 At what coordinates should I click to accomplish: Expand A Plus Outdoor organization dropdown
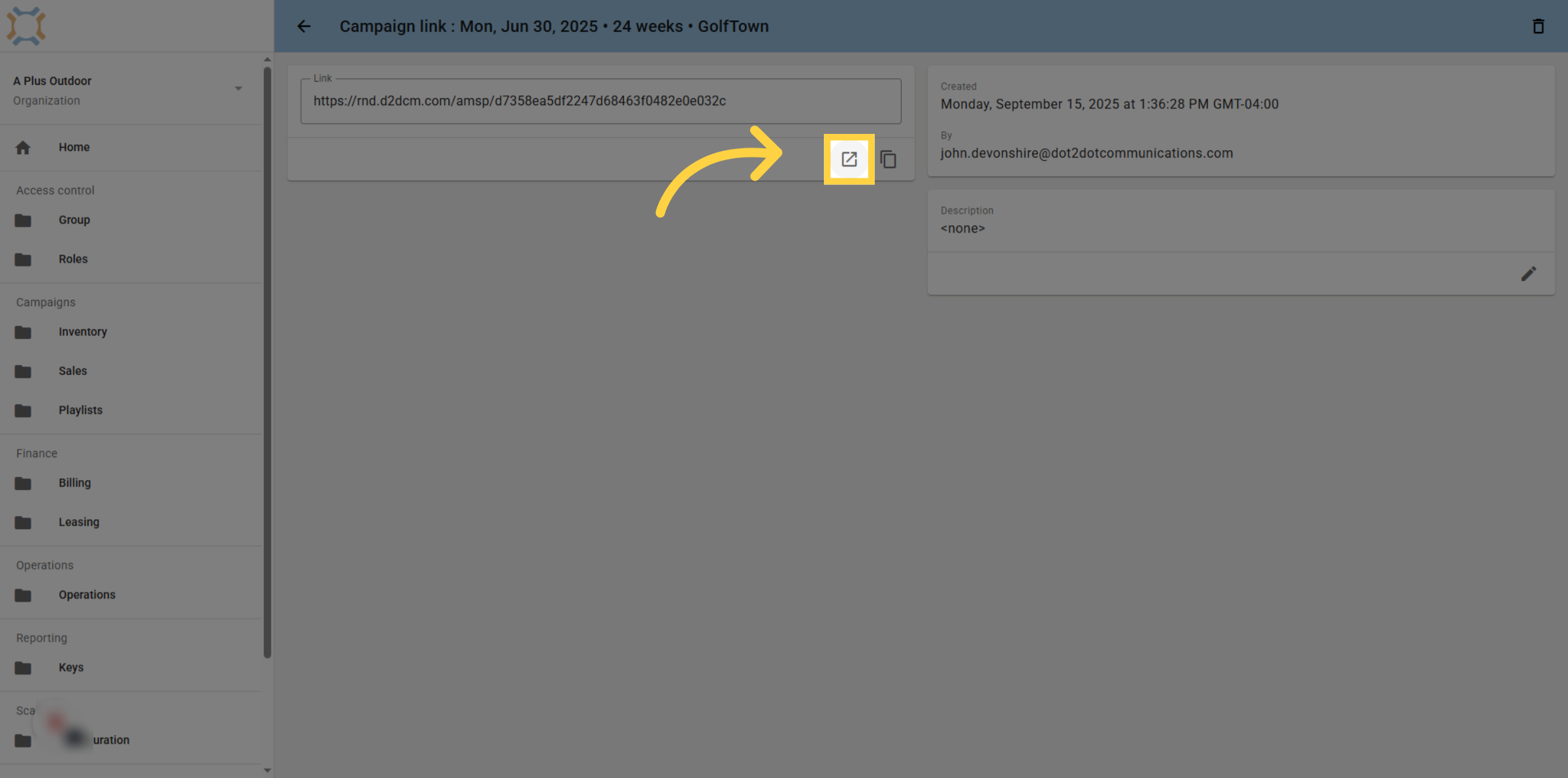coord(238,89)
